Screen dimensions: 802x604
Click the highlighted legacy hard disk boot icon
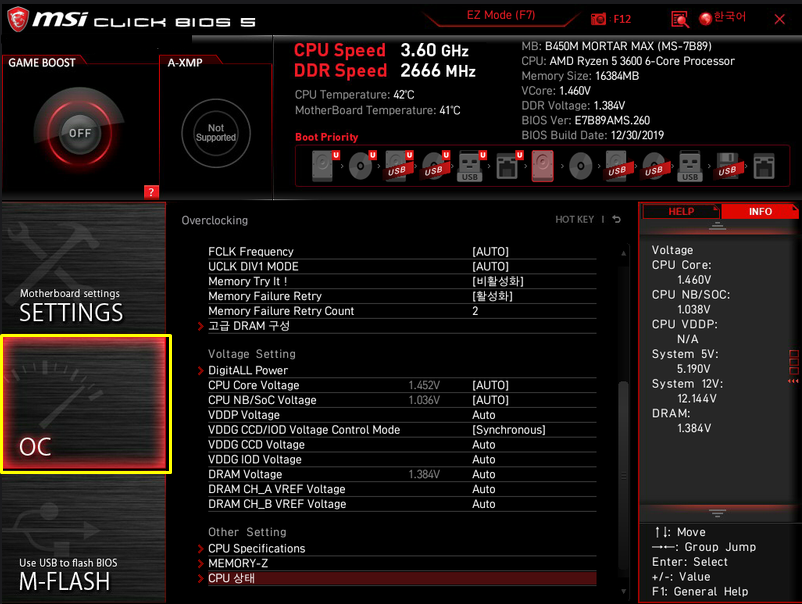pos(543,166)
